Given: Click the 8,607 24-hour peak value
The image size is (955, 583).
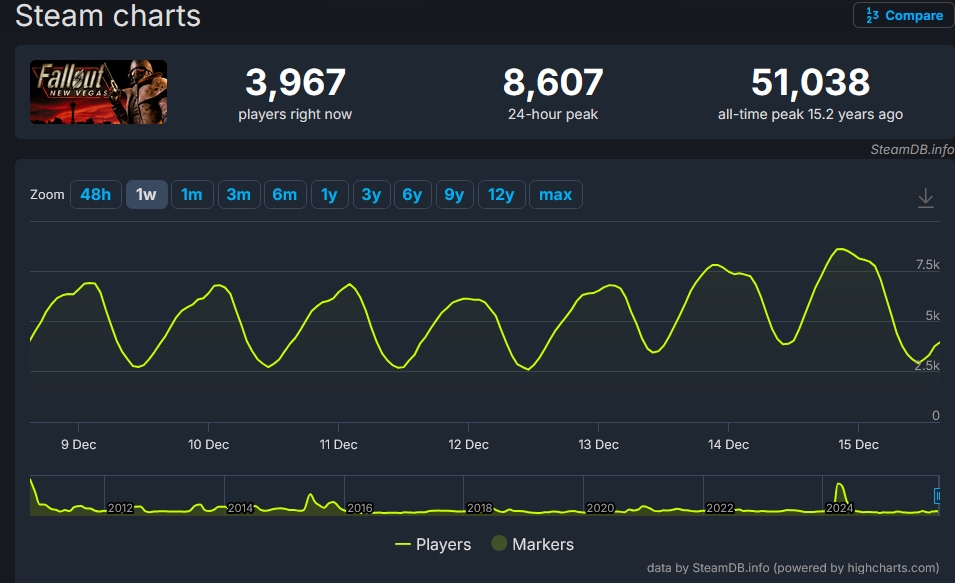Looking at the screenshot, I should pos(553,82).
